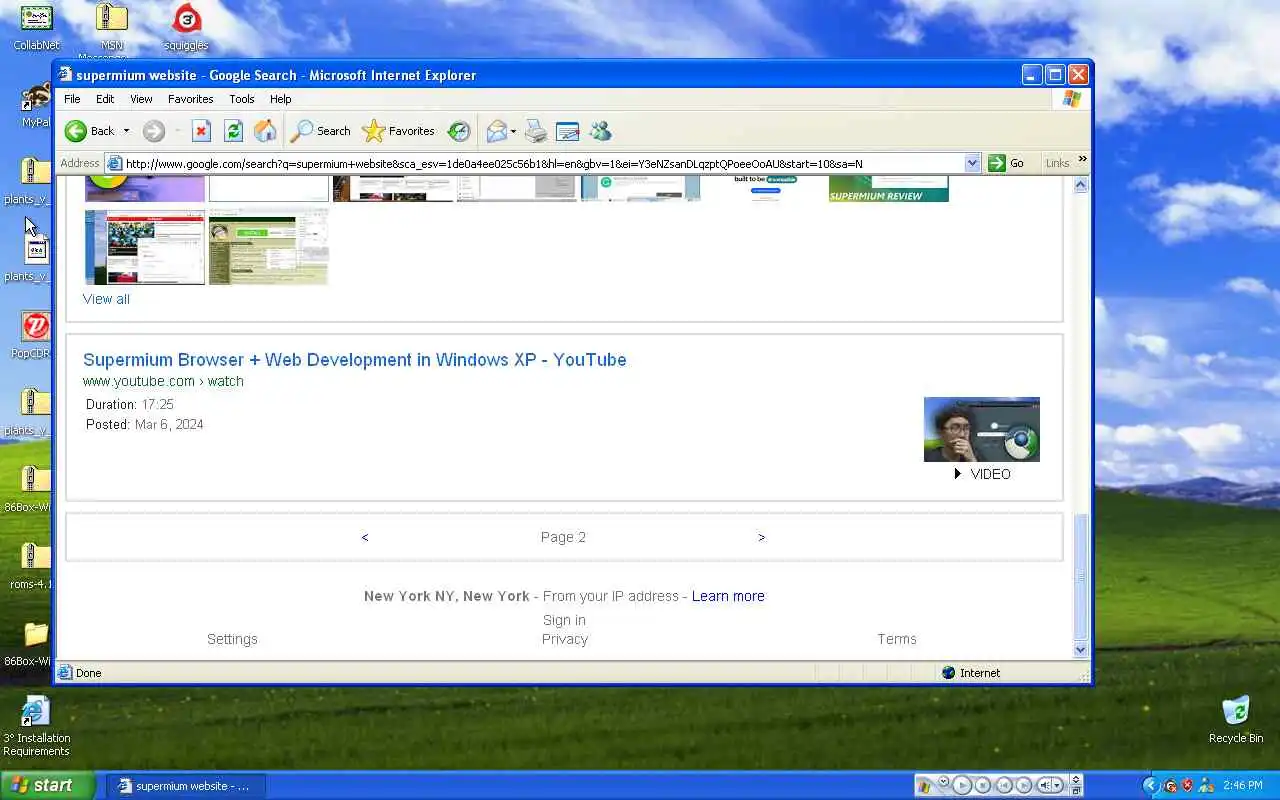Open the Privacy footer link
Image resolution: width=1280 pixels, height=800 pixels.
tap(565, 639)
